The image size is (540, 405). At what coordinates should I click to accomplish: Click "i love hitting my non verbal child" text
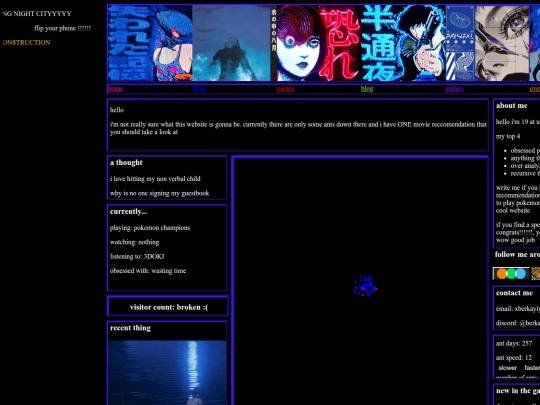pos(155,179)
